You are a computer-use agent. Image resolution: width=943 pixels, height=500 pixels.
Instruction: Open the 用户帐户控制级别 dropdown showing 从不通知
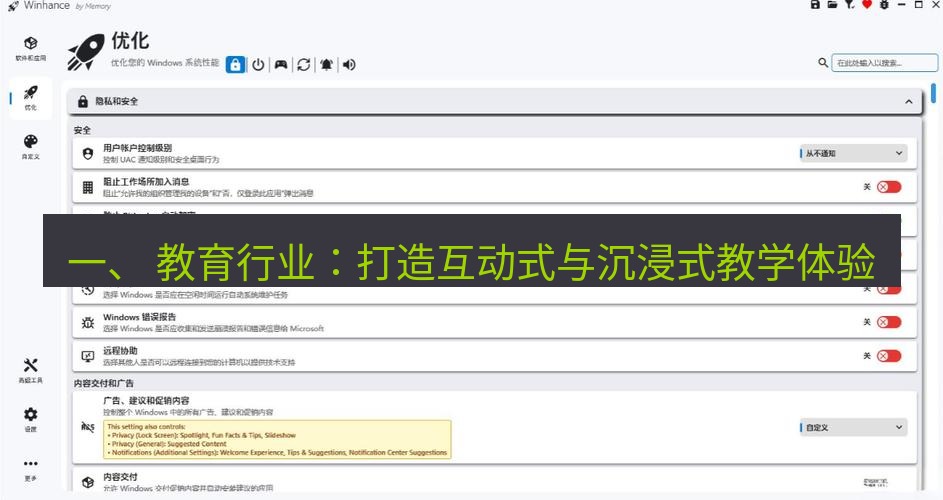tap(853, 153)
